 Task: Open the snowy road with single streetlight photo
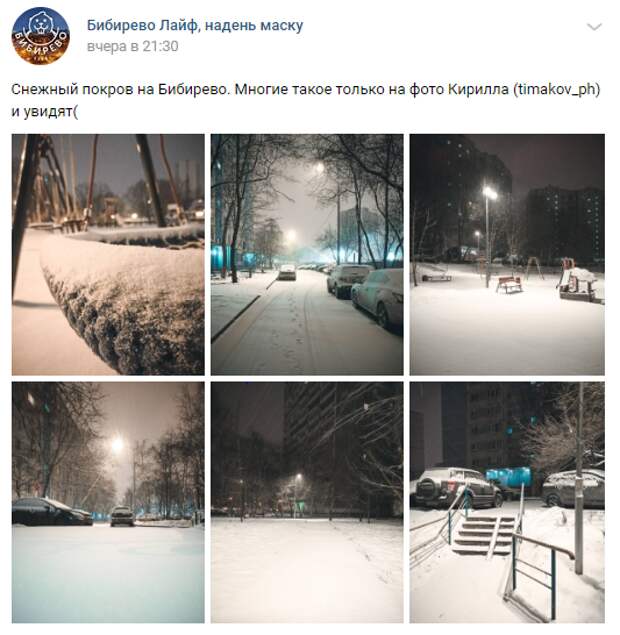click(108, 502)
